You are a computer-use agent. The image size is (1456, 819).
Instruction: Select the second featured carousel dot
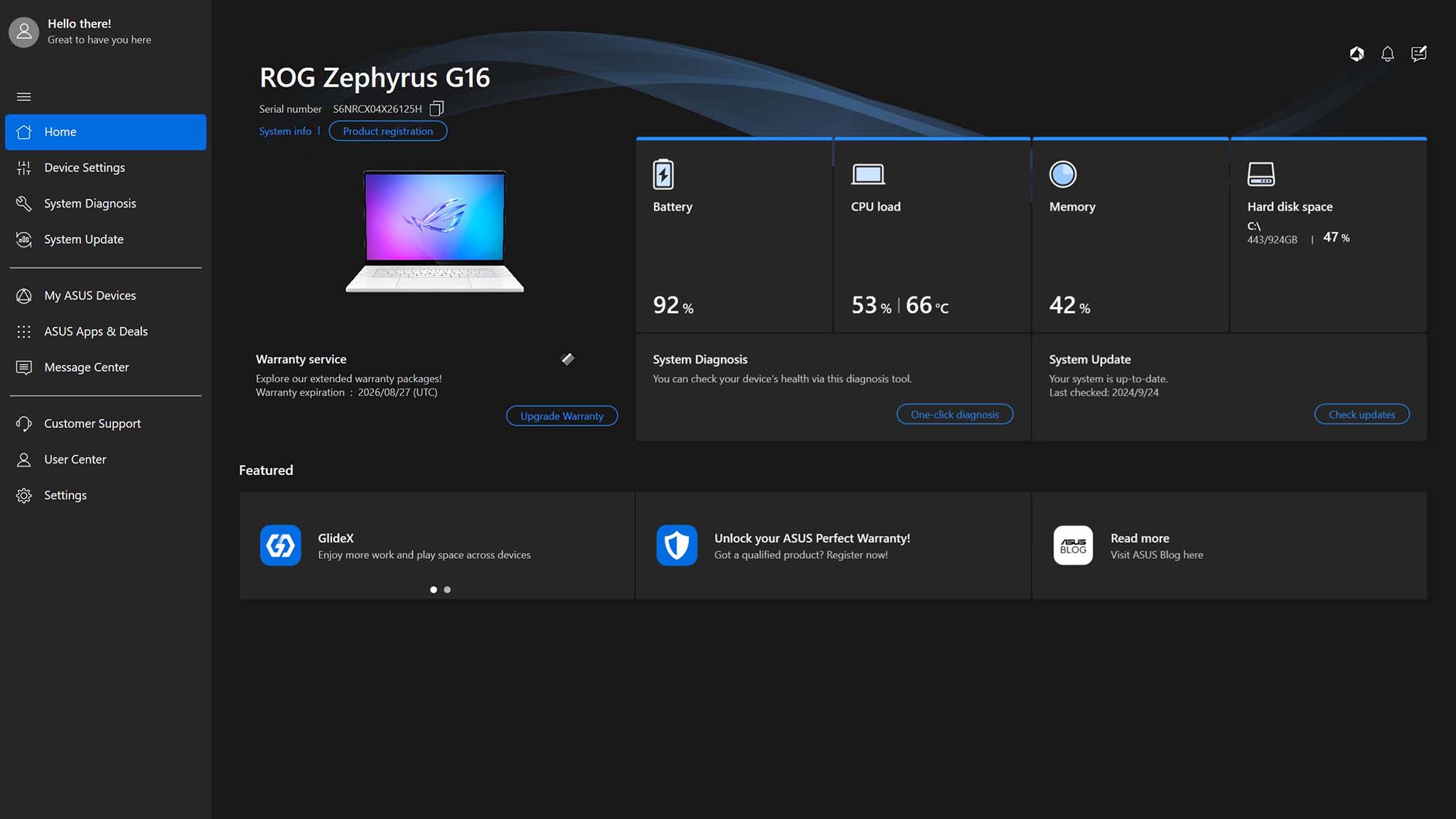pyautogui.click(x=446, y=590)
